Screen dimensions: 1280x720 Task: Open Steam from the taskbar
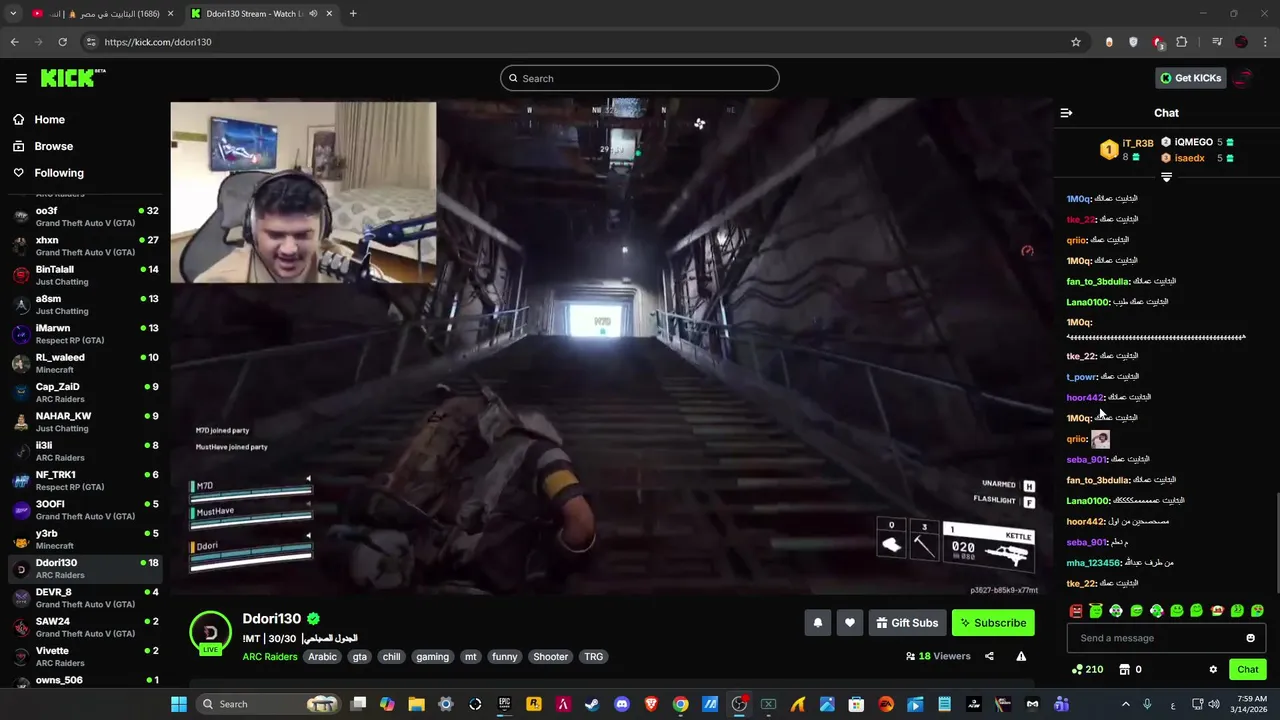click(x=592, y=704)
